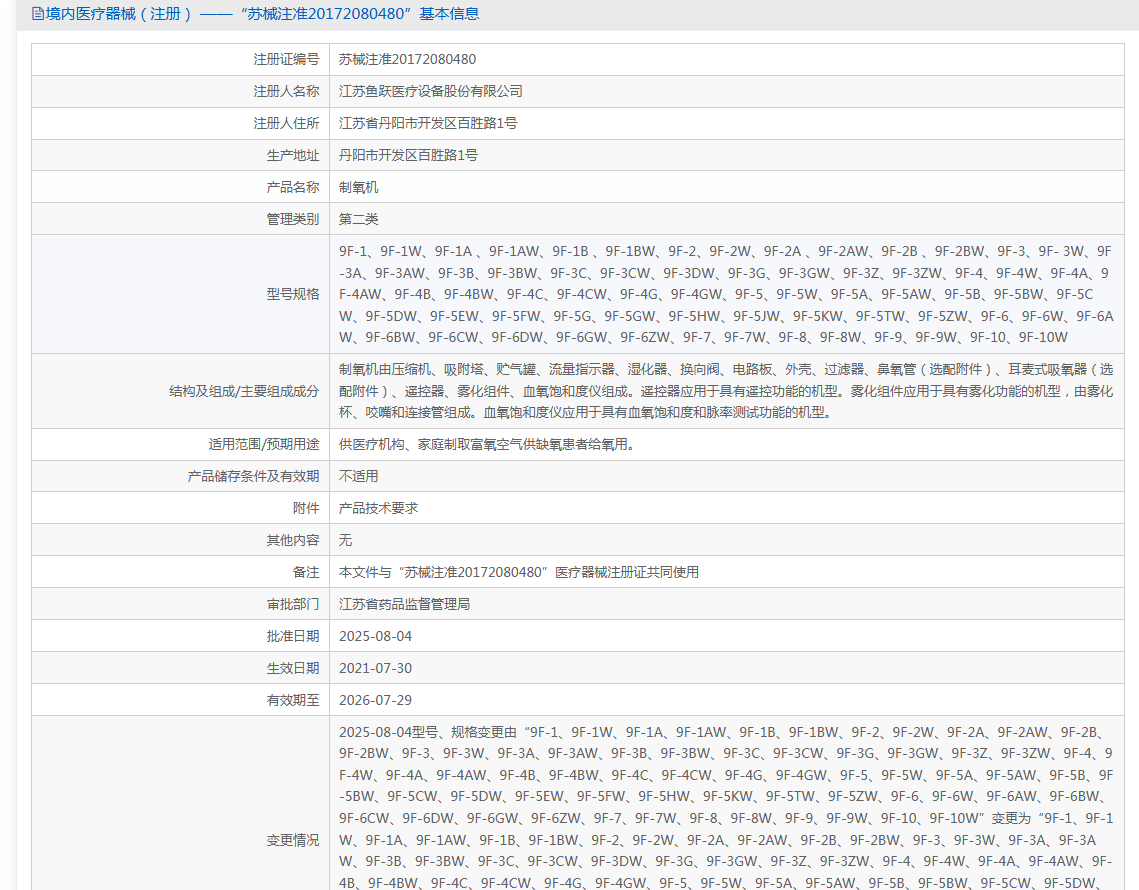Click approval date 2025-08-04

[375, 636]
